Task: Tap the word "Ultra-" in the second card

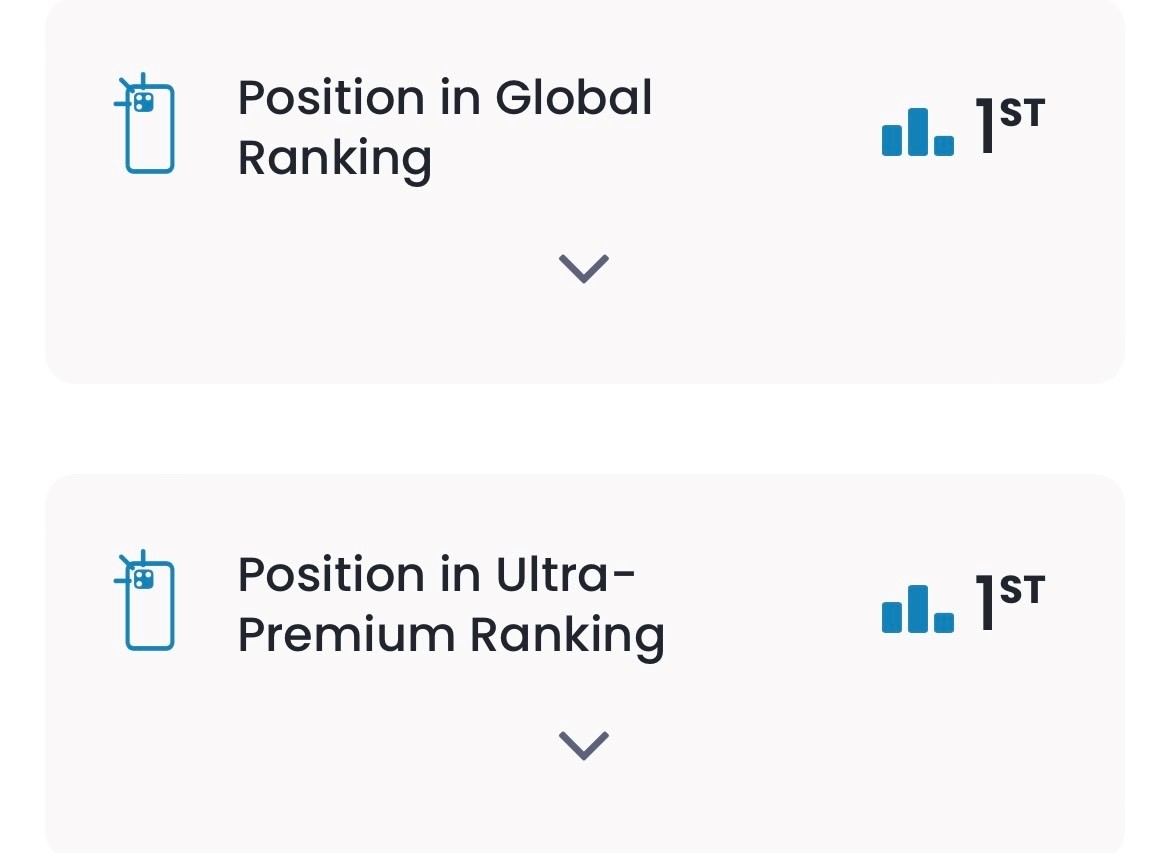Action: (566, 575)
